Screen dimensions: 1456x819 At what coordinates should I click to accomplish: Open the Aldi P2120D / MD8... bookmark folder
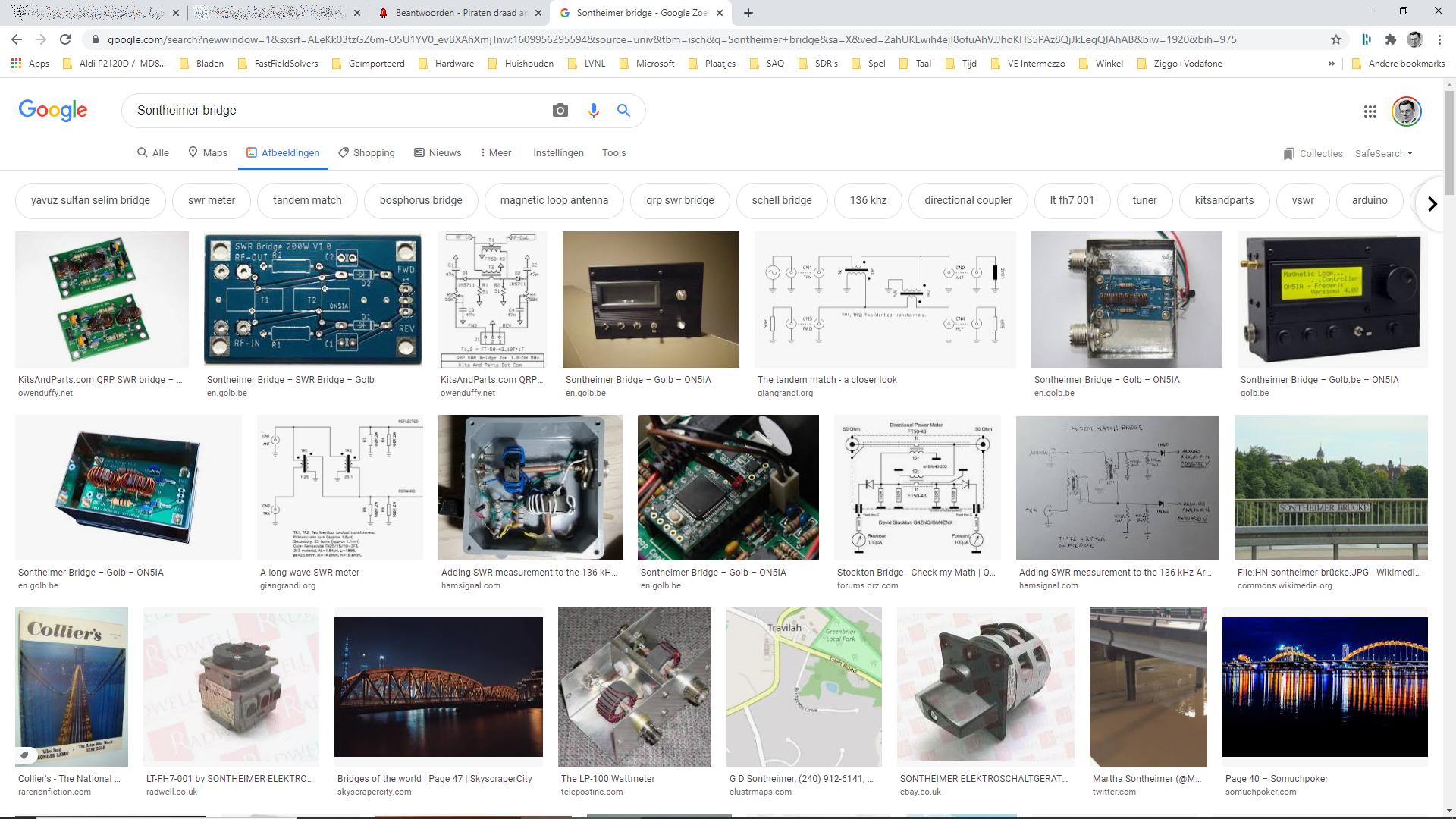tap(114, 64)
